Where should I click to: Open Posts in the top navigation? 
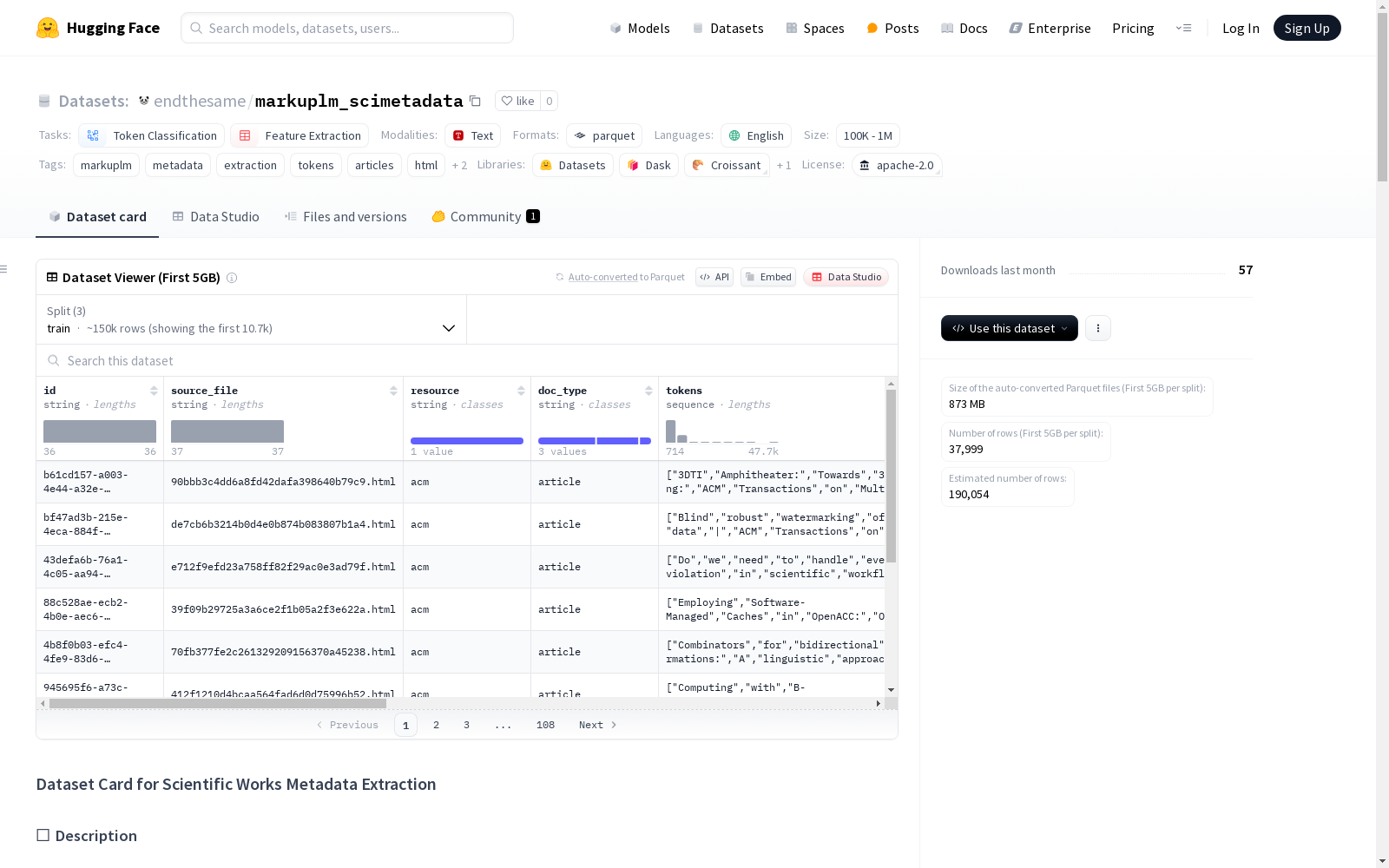892,28
